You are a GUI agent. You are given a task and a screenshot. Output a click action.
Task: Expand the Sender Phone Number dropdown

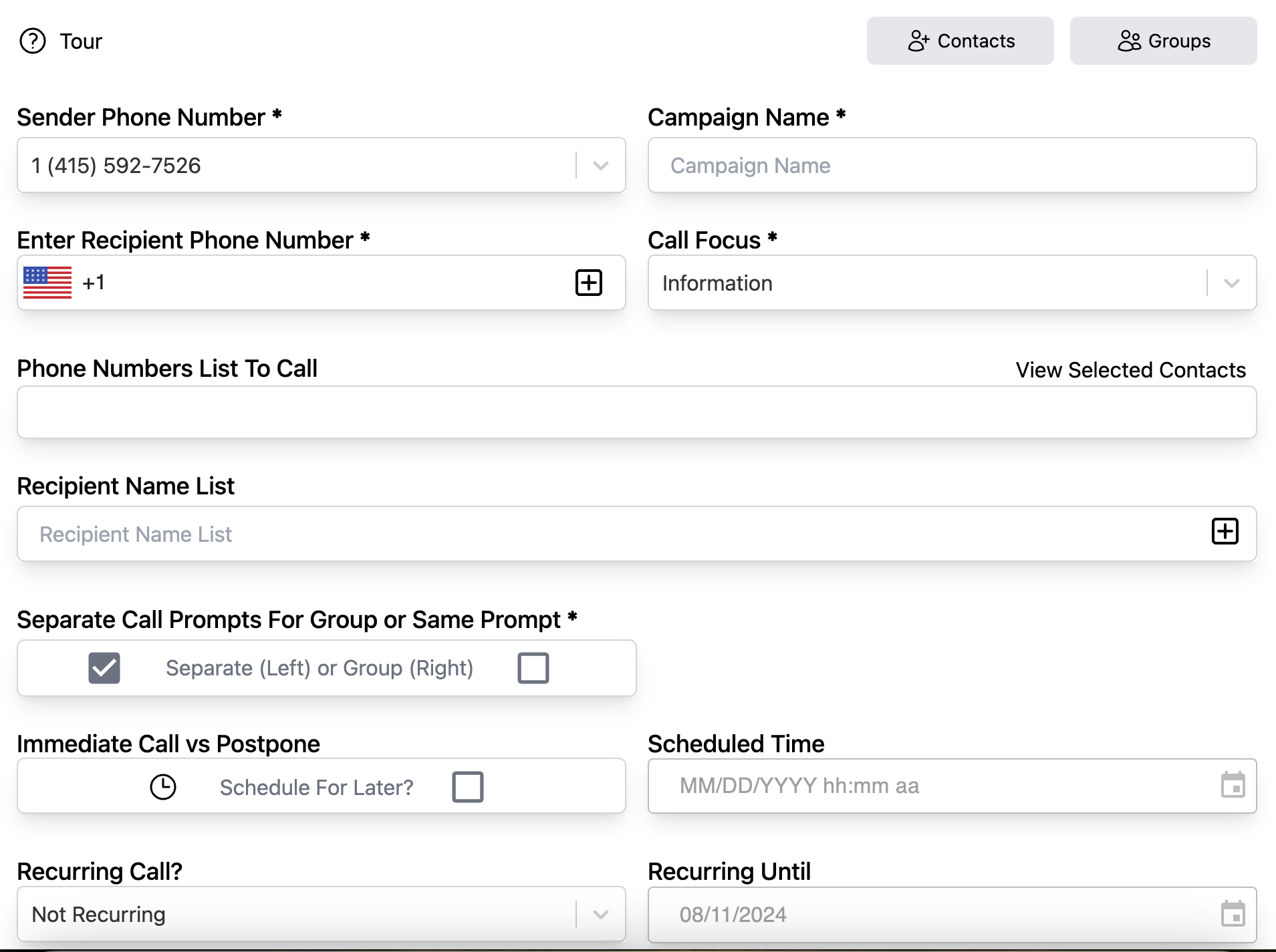tap(600, 166)
